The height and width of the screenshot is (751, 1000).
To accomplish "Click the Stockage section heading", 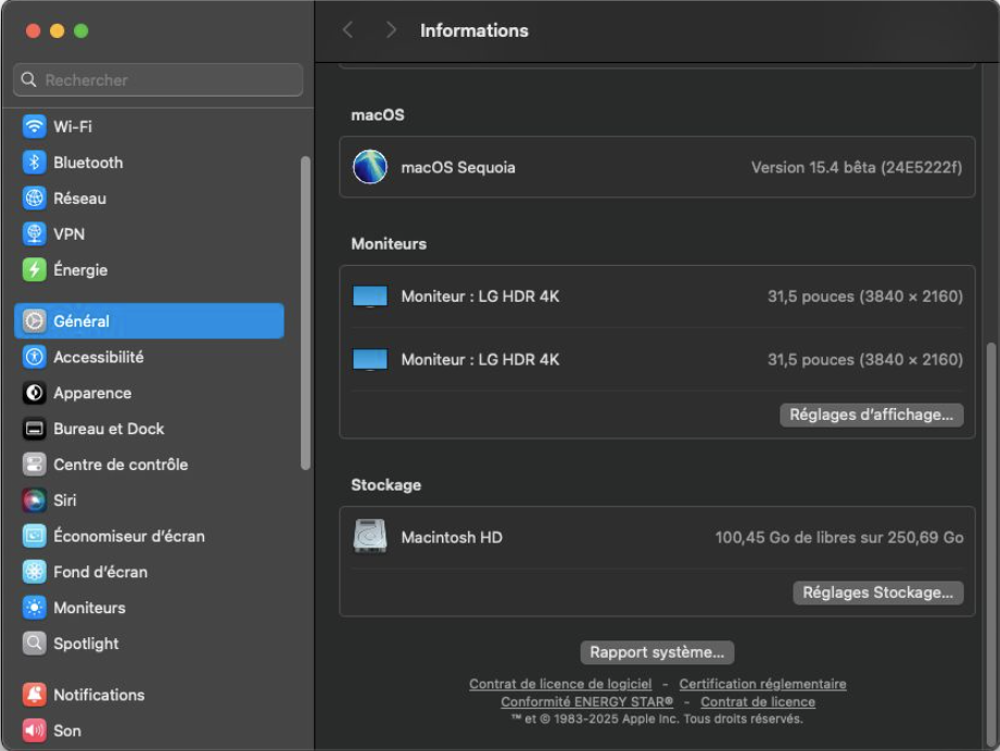I will 386,485.
